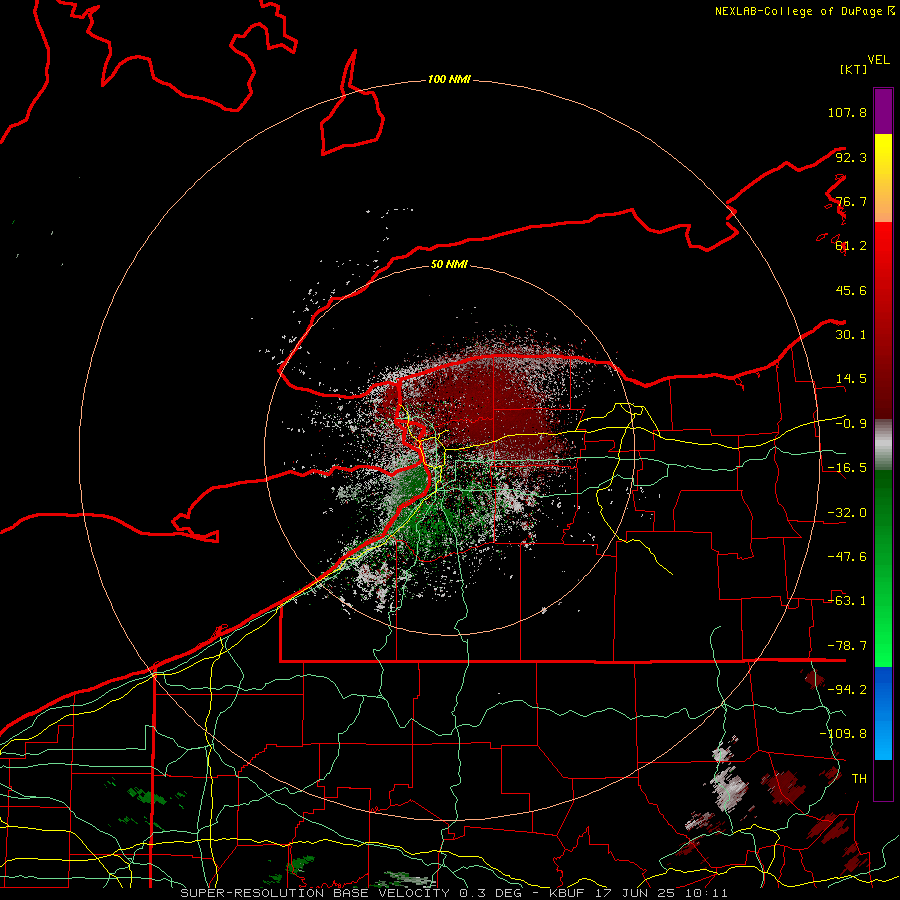This screenshot has height=900, width=900.
Task: Click the 76.7 legend value
Action: (851, 201)
